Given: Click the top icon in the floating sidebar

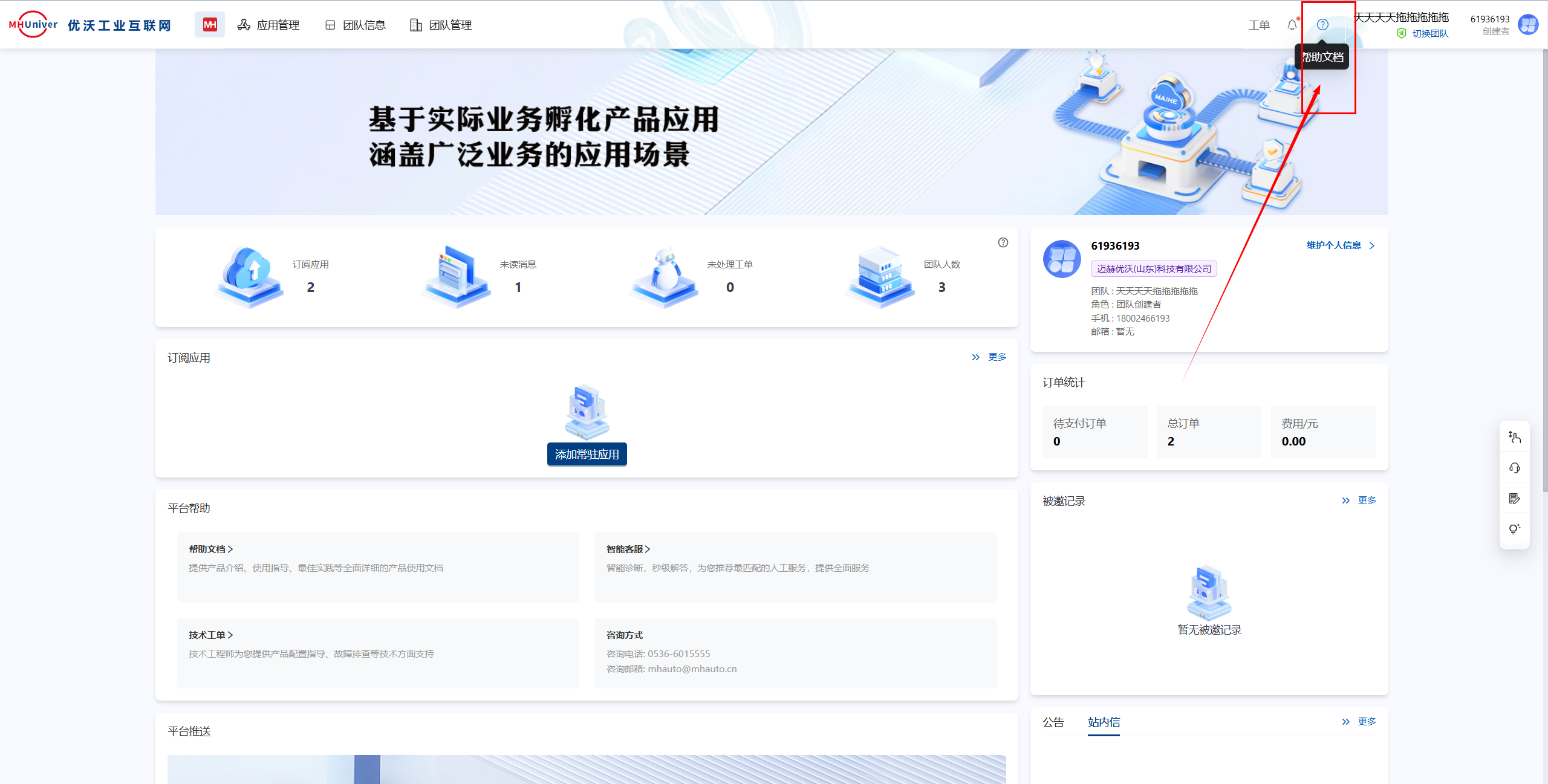Looking at the screenshot, I should coord(1514,437).
